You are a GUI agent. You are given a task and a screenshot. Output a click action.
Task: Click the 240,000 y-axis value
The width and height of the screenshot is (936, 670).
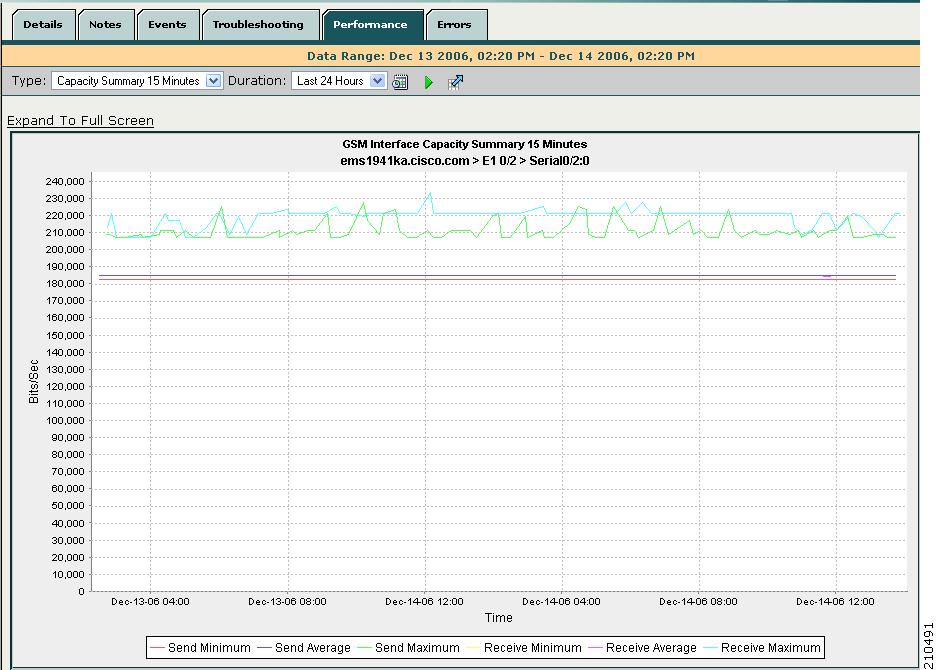[65, 182]
